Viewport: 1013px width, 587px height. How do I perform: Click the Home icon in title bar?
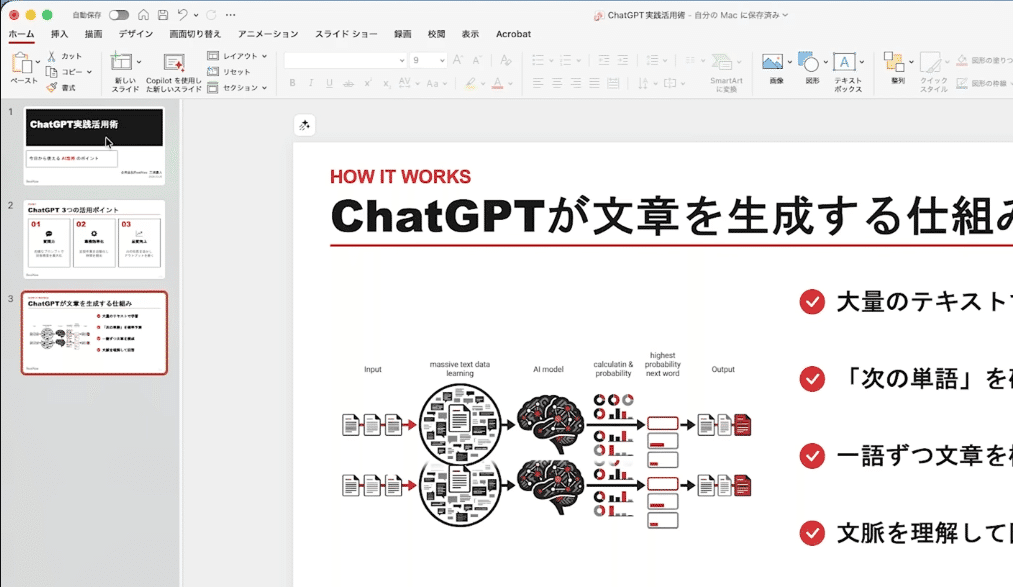143,15
